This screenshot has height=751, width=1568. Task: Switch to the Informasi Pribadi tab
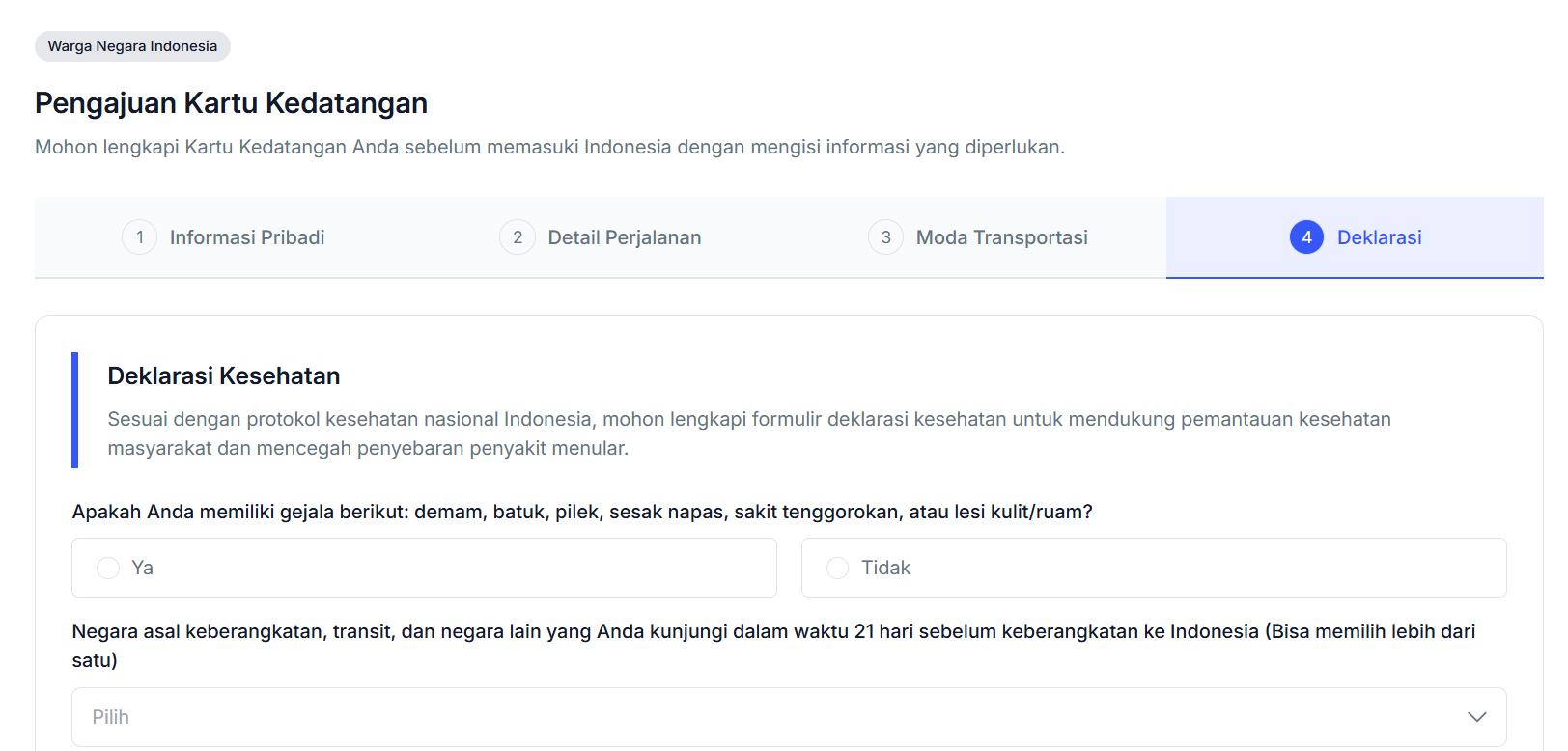point(246,237)
